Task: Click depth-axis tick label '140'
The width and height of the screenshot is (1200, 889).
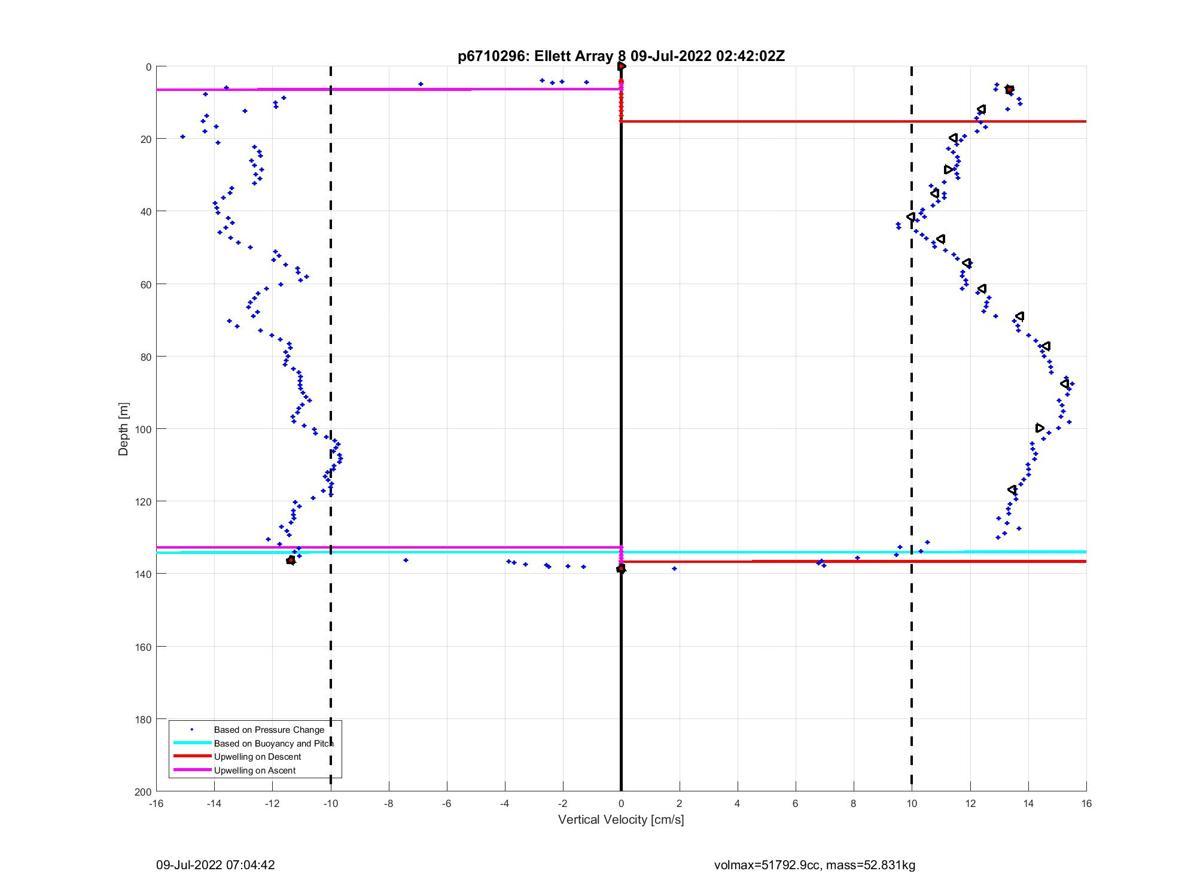Action: coord(143,574)
